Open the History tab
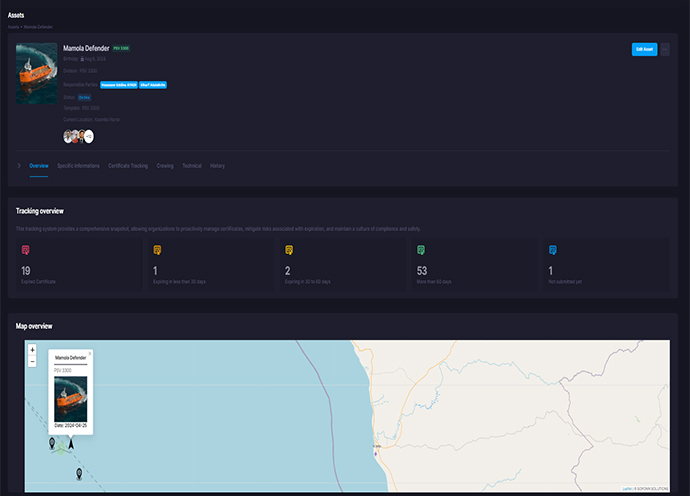This screenshot has height=496, width=690. click(x=217, y=165)
